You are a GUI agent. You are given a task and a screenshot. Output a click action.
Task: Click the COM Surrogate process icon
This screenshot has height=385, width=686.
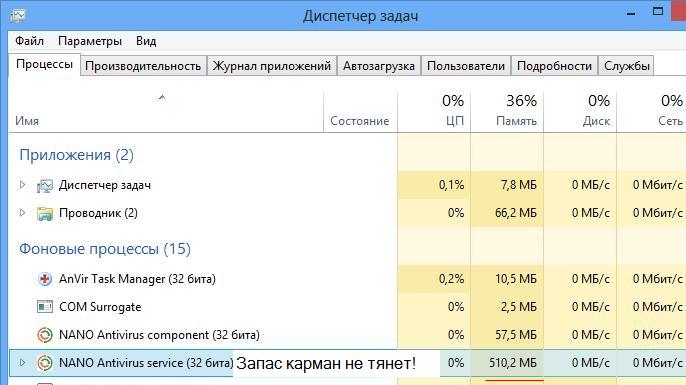pos(45,307)
